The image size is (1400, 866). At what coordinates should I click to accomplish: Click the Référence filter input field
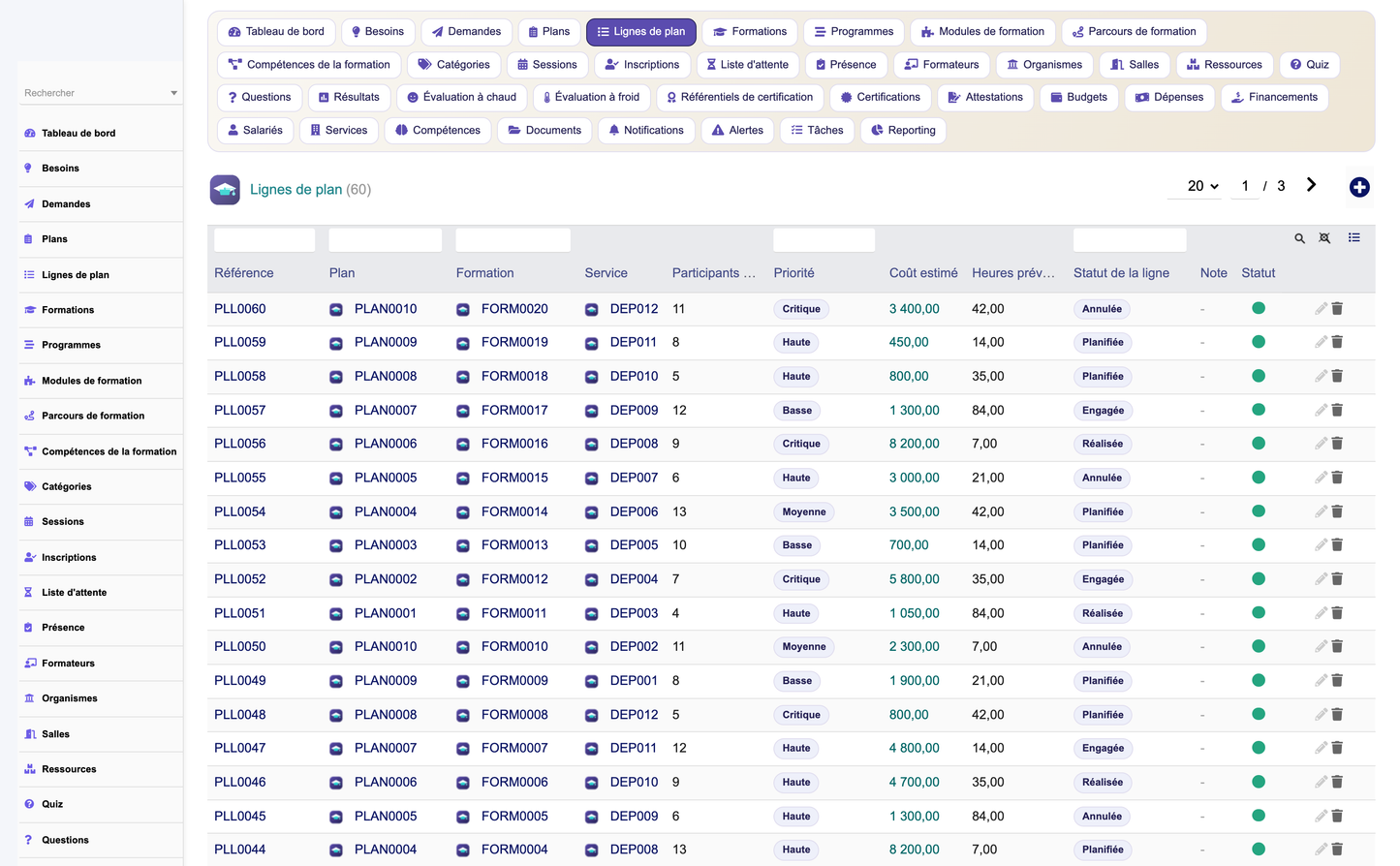264,239
